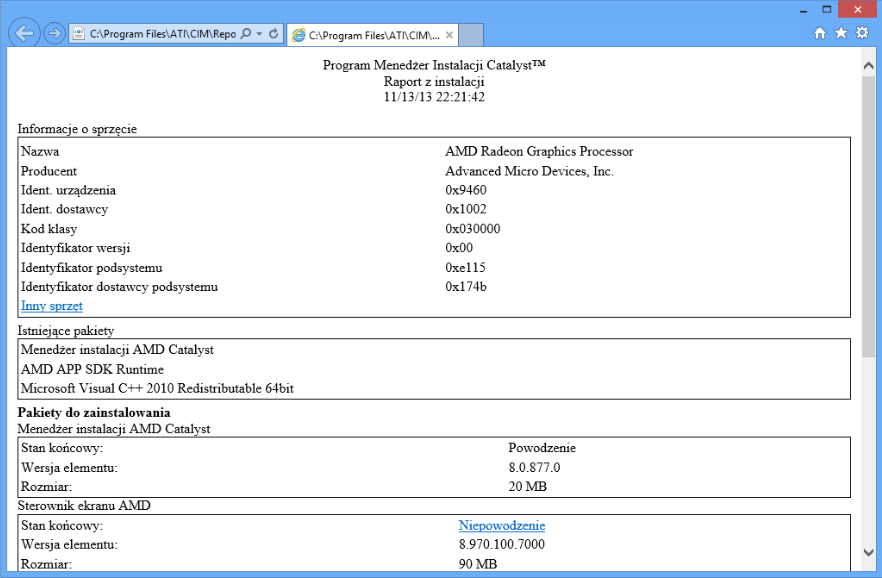The width and height of the screenshot is (882, 578).
Task: Open the 'Inny sprzęt' link
Action: pos(52,306)
